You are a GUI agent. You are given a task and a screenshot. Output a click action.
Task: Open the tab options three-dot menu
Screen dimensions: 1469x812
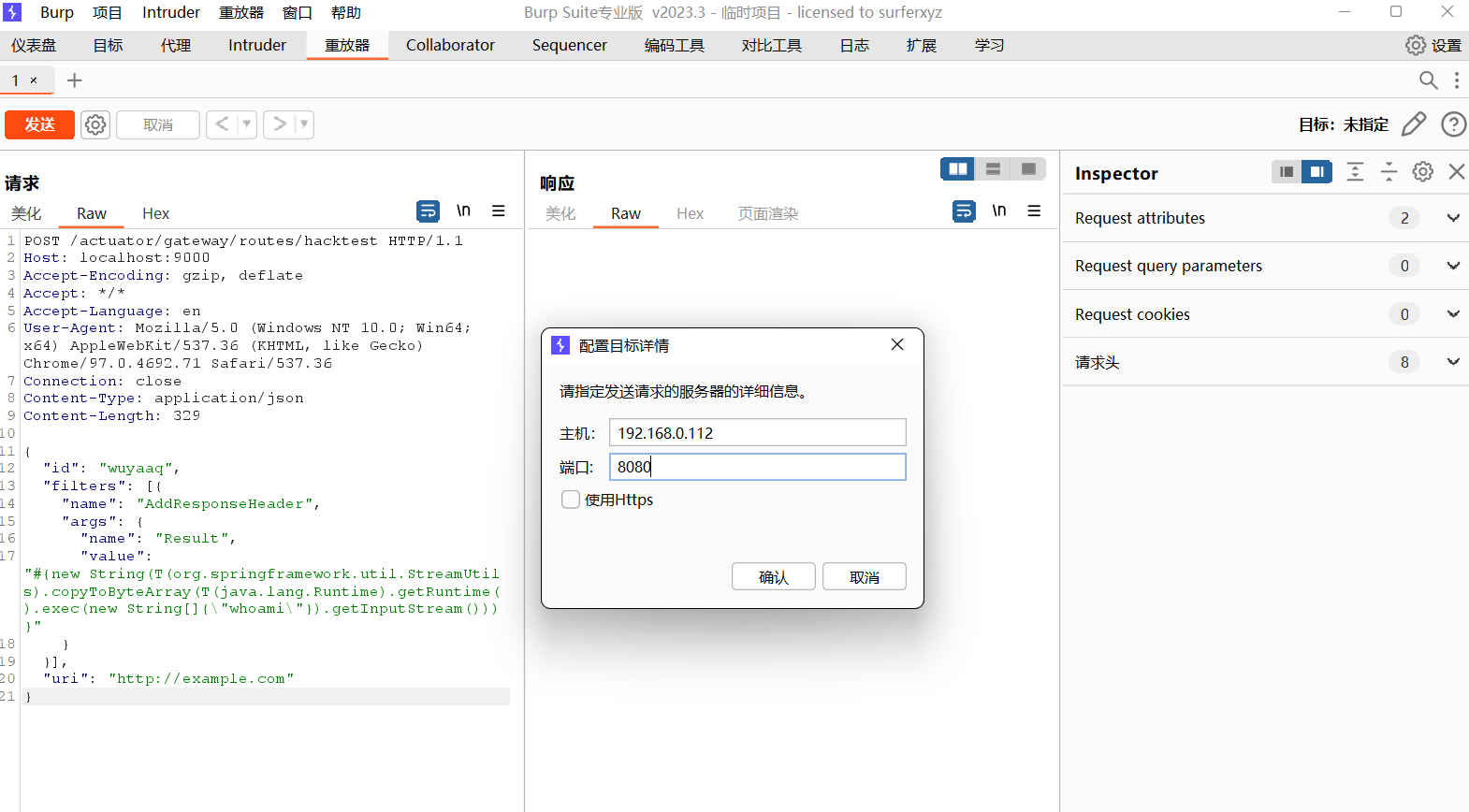1457,80
